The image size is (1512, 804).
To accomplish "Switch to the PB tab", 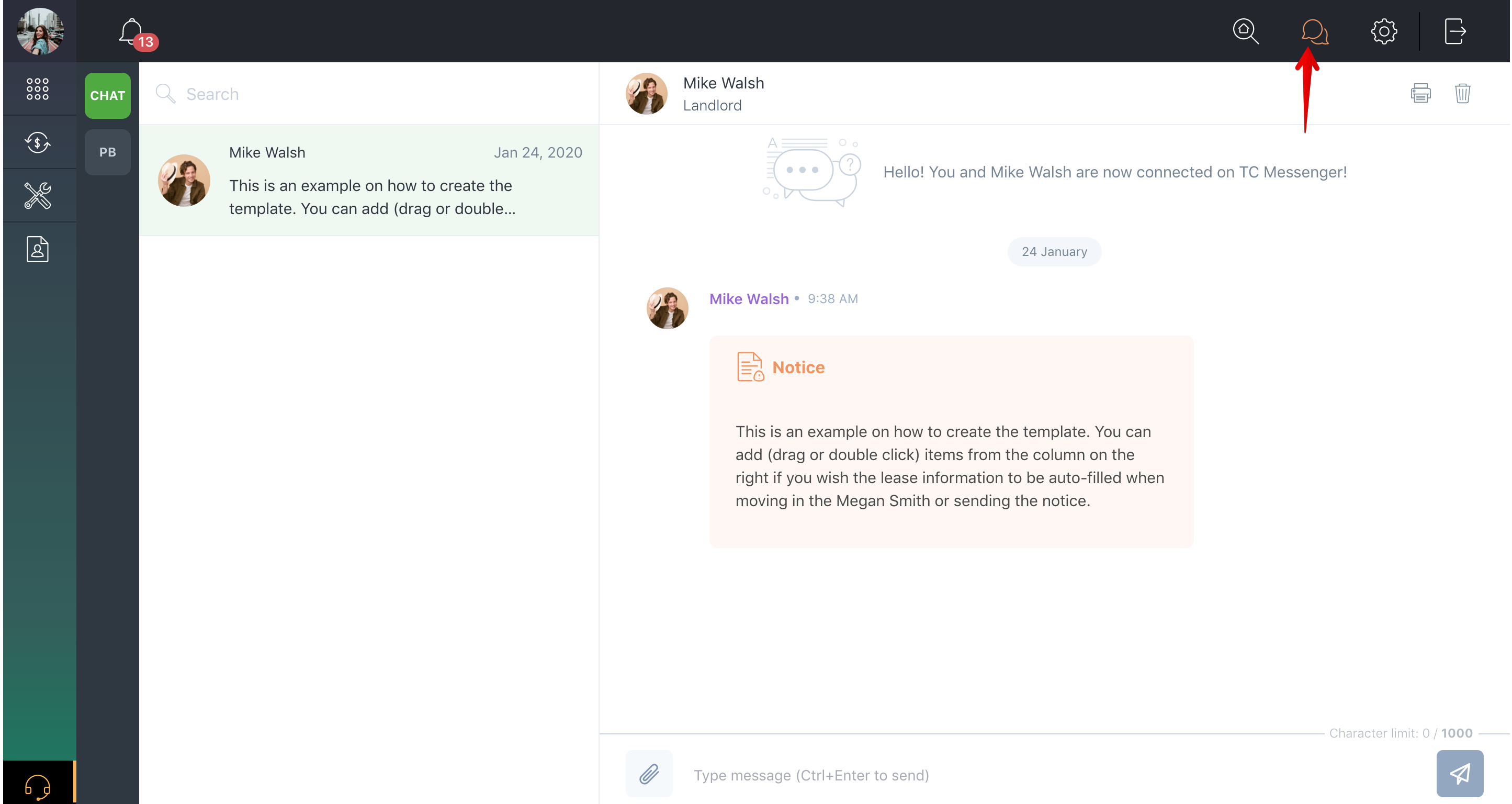I will click(107, 152).
